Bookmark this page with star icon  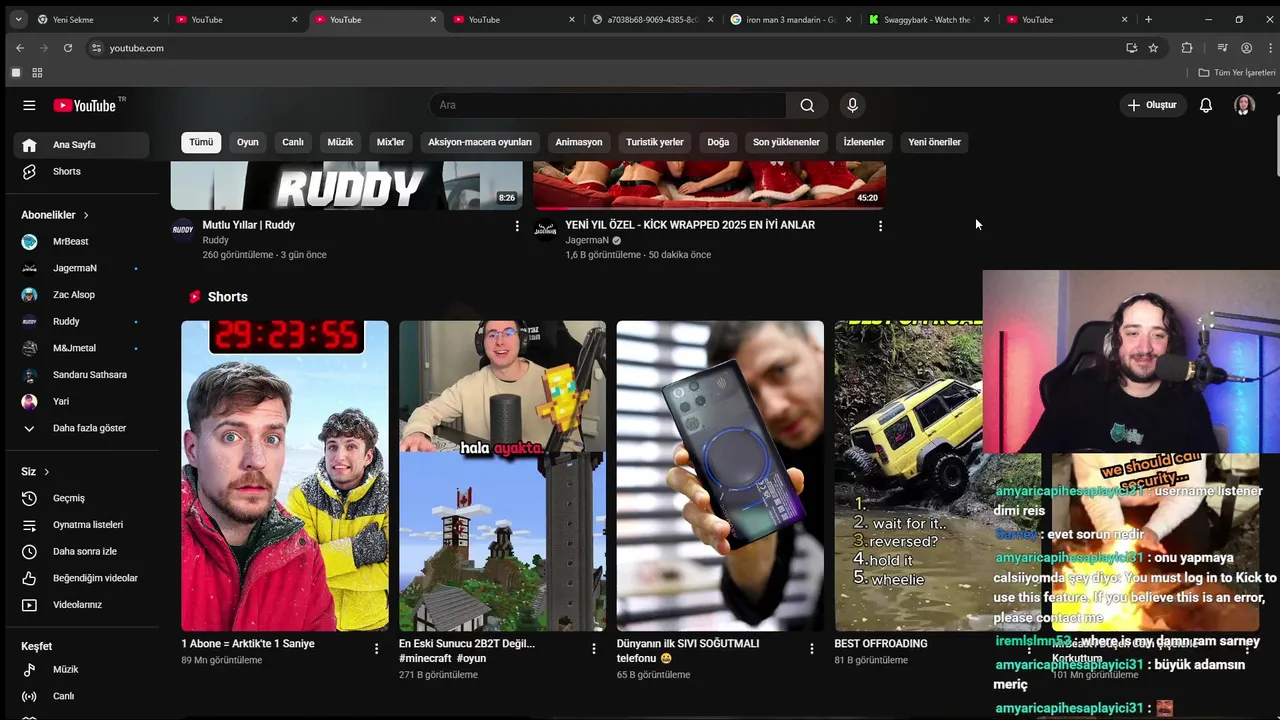[x=1153, y=48]
